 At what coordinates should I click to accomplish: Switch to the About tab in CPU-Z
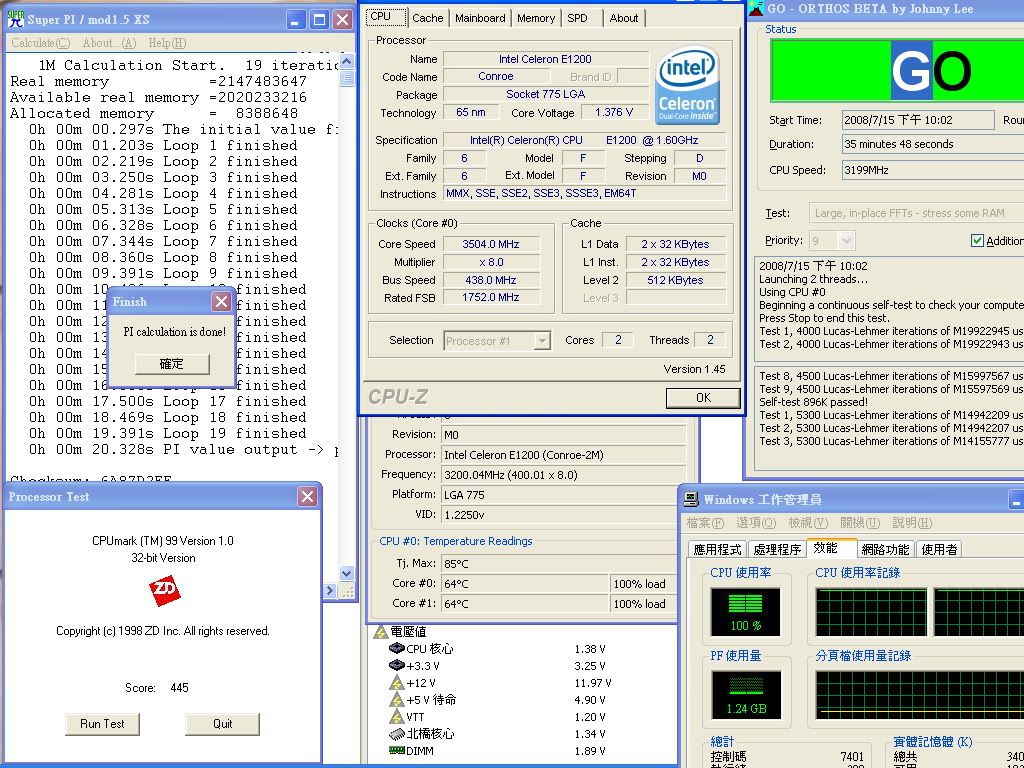click(624, 18)
